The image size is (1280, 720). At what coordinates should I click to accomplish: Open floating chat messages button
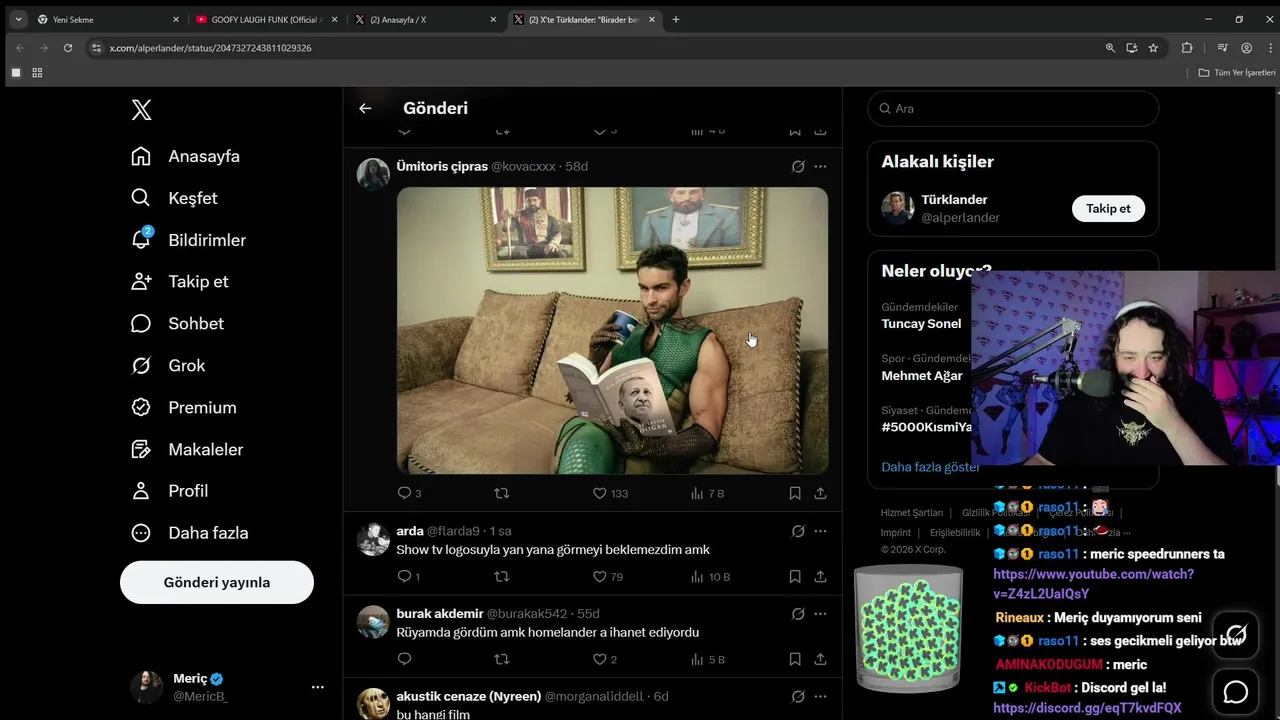point(1236,692)
